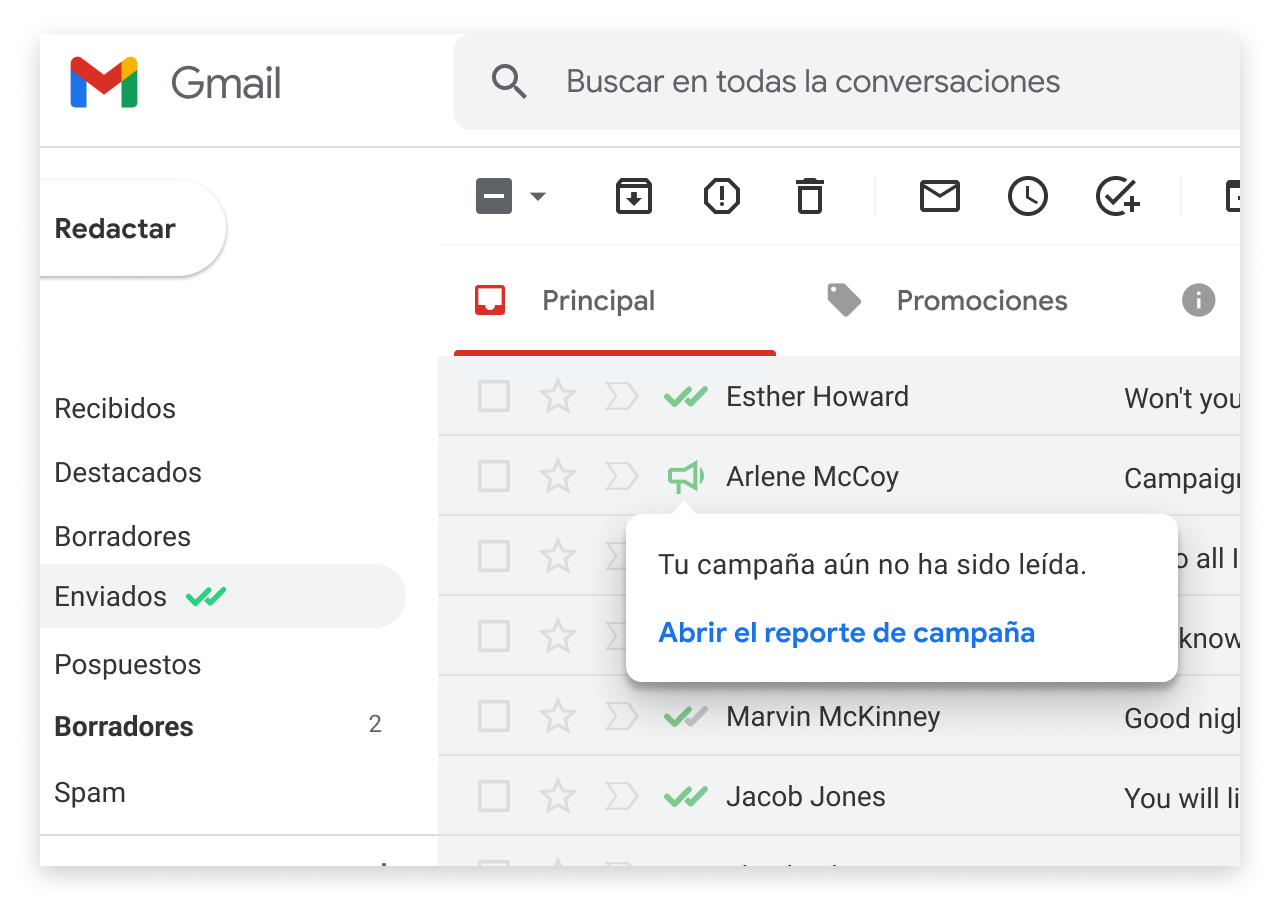Open the select-all dropdown arrow
Viewport: 1280px width, 922px height.
coord(538,196)
